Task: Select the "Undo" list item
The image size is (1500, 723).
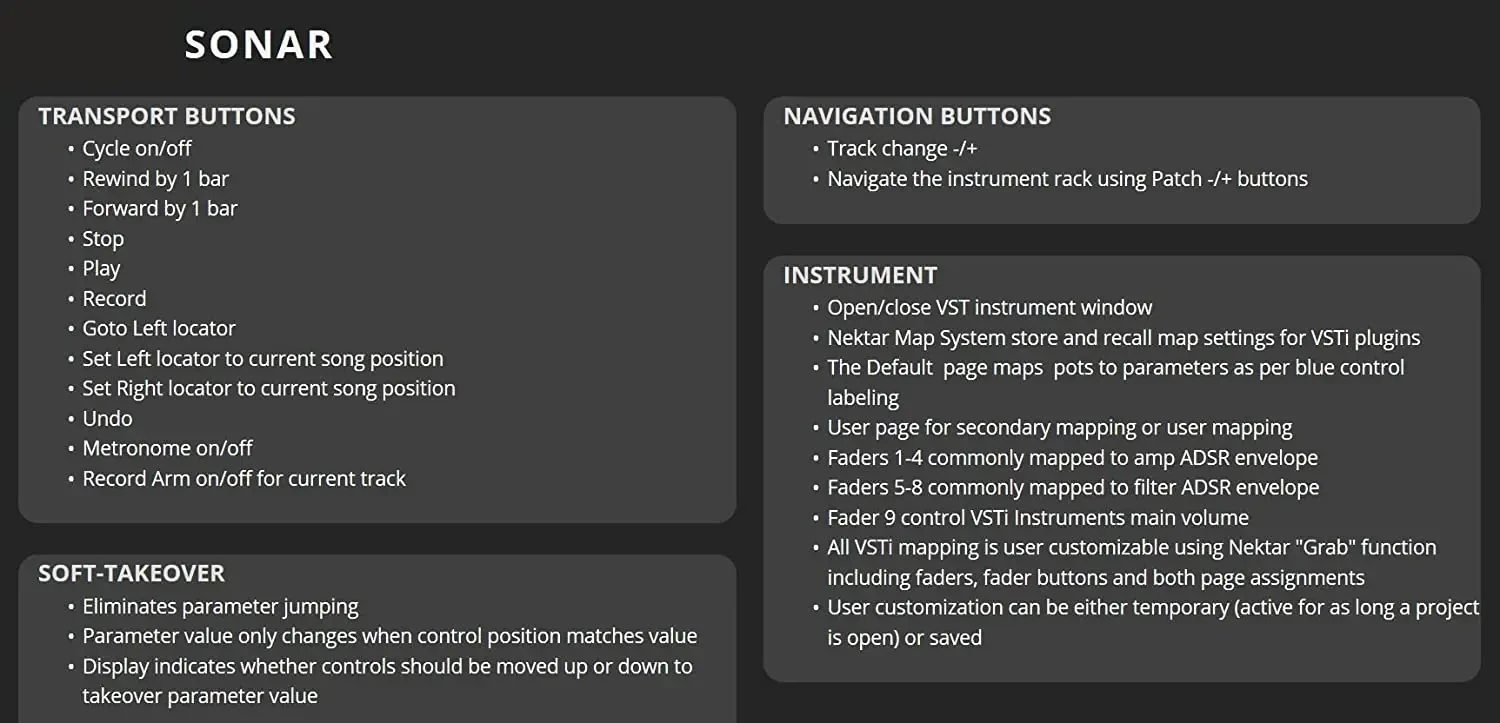Action: (x=107, y=418)
